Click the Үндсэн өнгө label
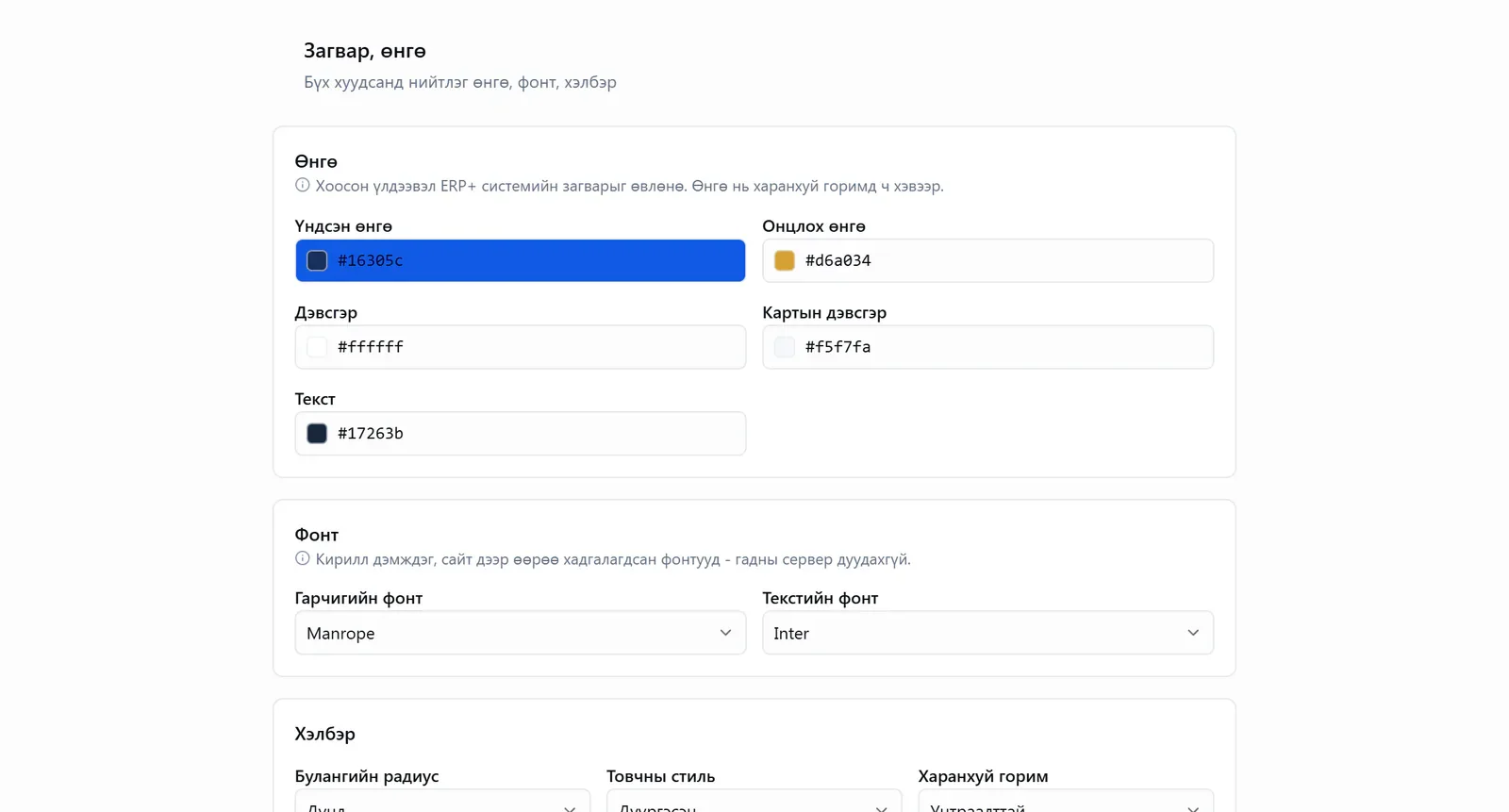The width and height of the screenshot is (1509, 812). [x=343, y=226]
